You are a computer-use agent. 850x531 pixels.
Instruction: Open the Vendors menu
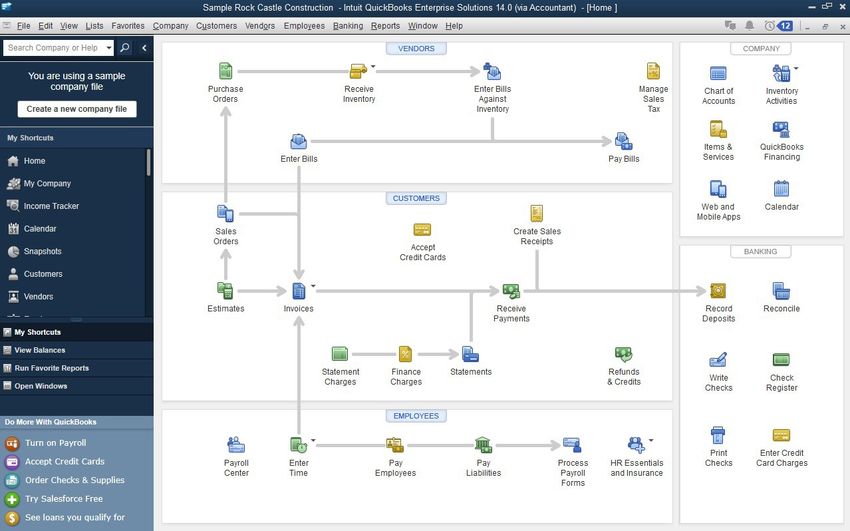[260, 25]
